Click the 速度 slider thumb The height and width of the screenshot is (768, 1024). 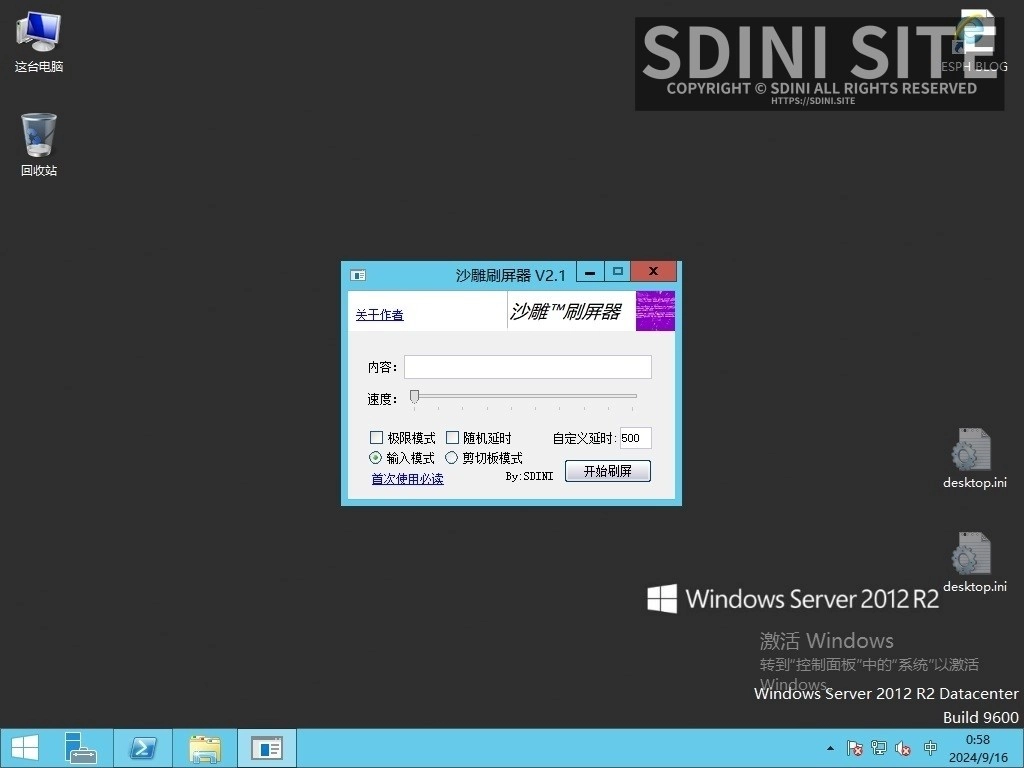coord(414,396)
